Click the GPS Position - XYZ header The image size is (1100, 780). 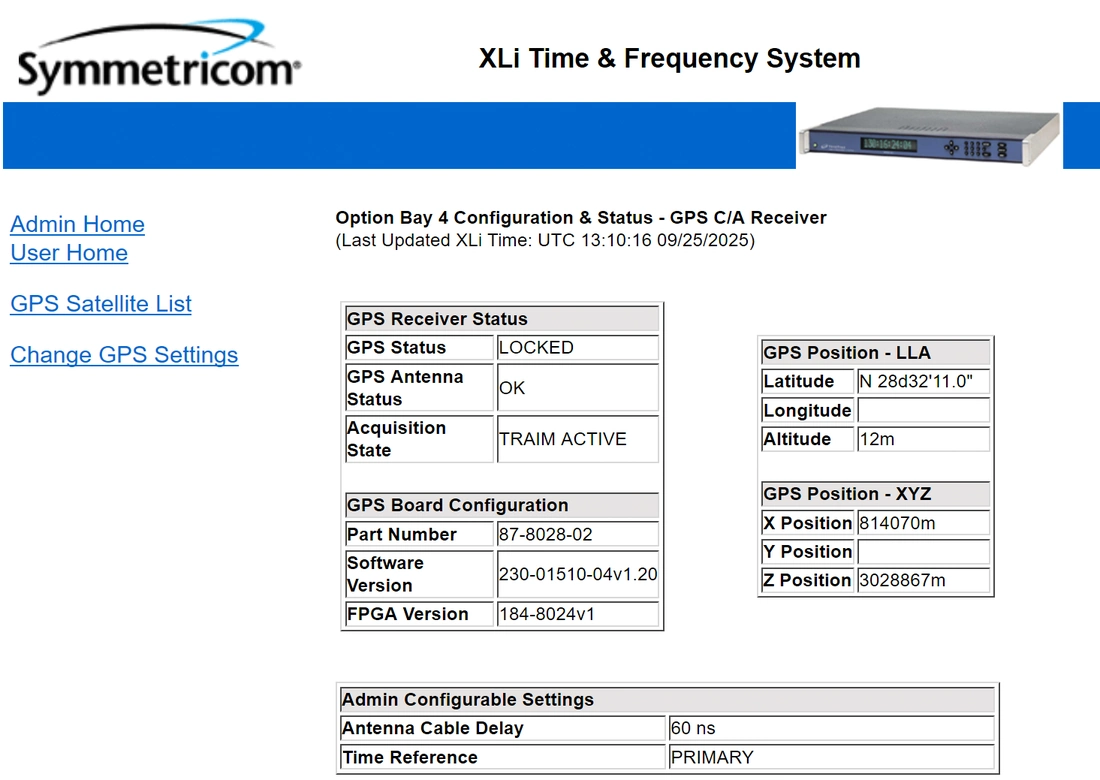[876, 494]
